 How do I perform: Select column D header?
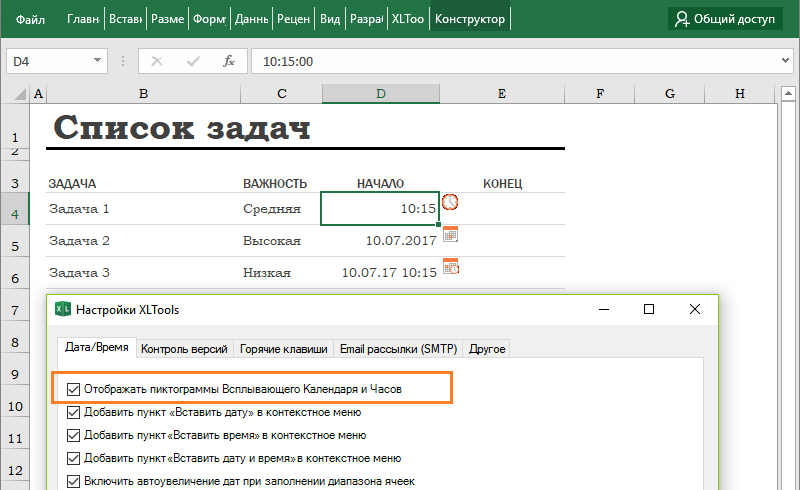coord(381,93)
